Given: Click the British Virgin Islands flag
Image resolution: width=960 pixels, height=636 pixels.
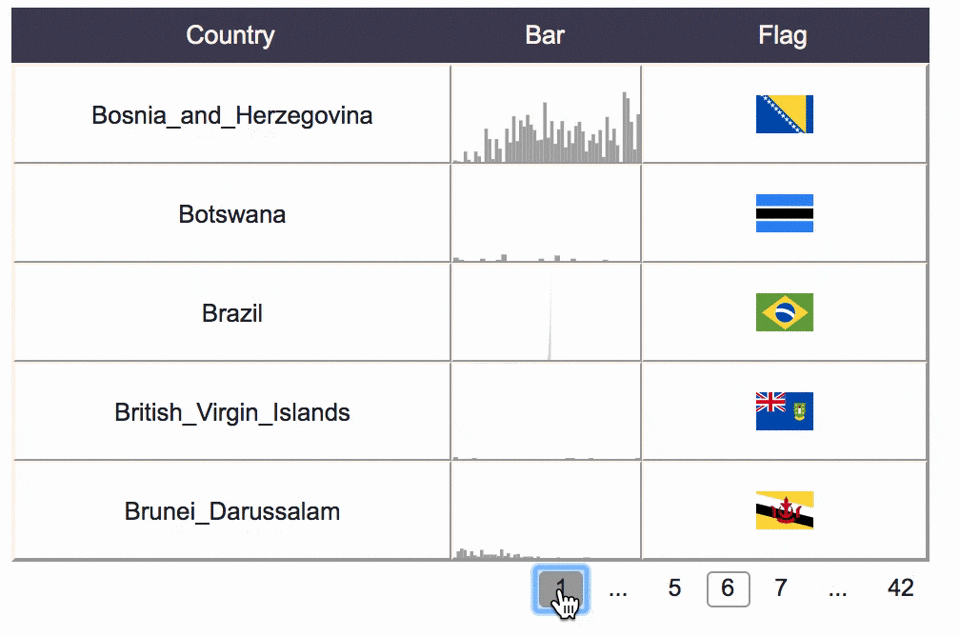Looking at the screenshot, I should click(x=784, y=411).
